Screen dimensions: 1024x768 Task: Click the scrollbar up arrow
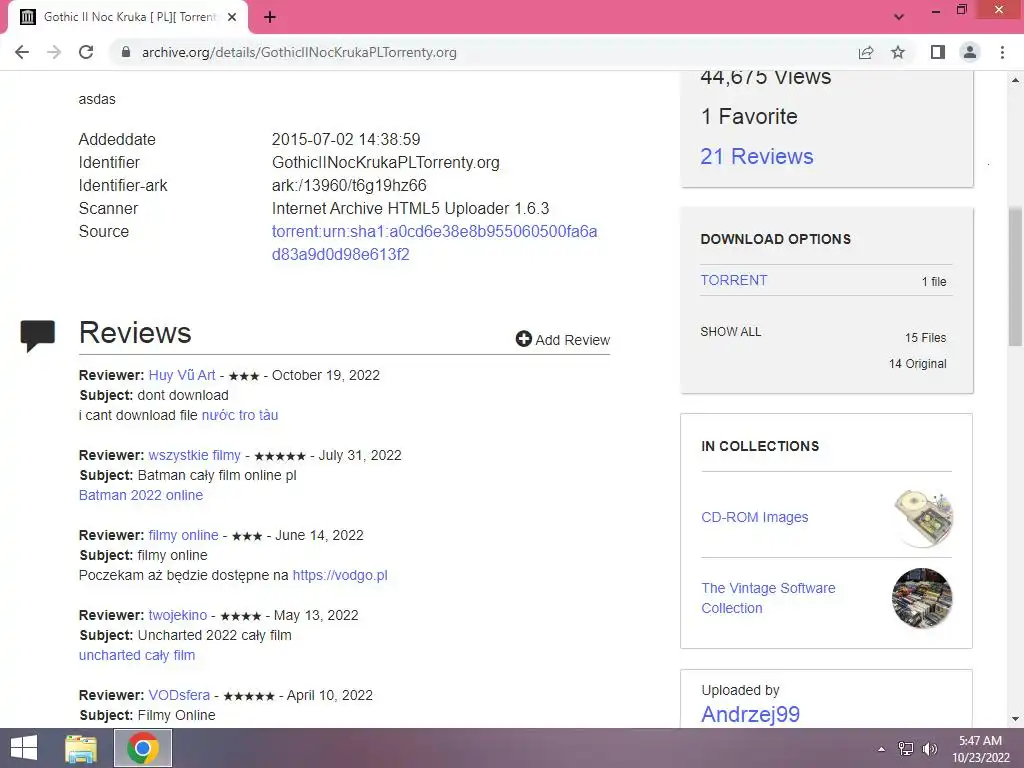(1016, 80)
